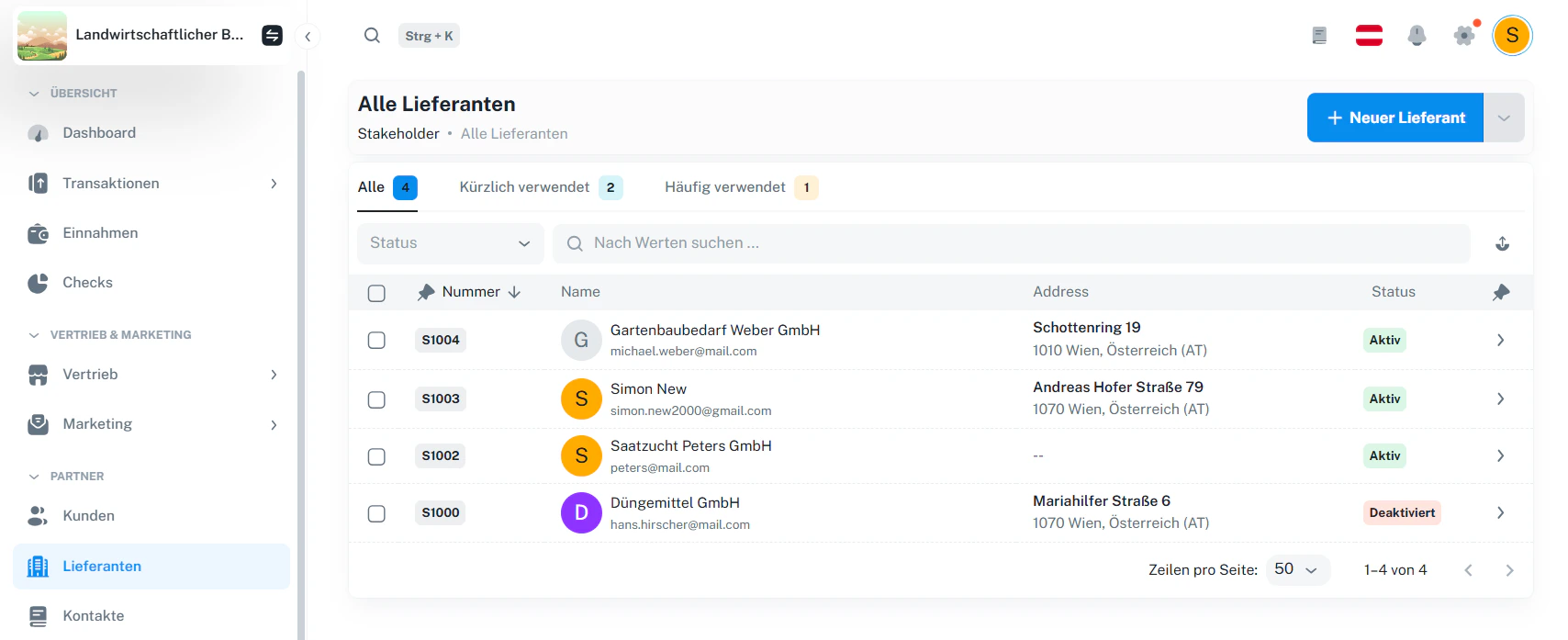This screenshot has width=1568, height=640.
Task: Click purple avatar D of Düngemittel GmbH
Action: (581, 512)
